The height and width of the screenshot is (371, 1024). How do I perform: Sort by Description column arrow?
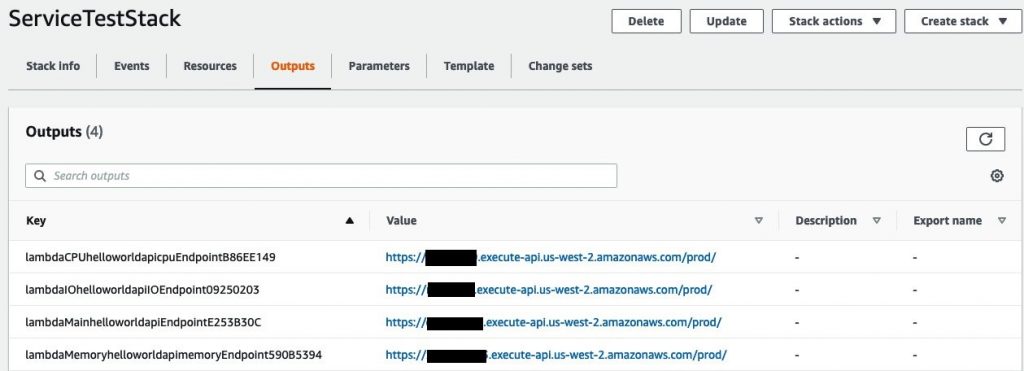click(876, 221)
